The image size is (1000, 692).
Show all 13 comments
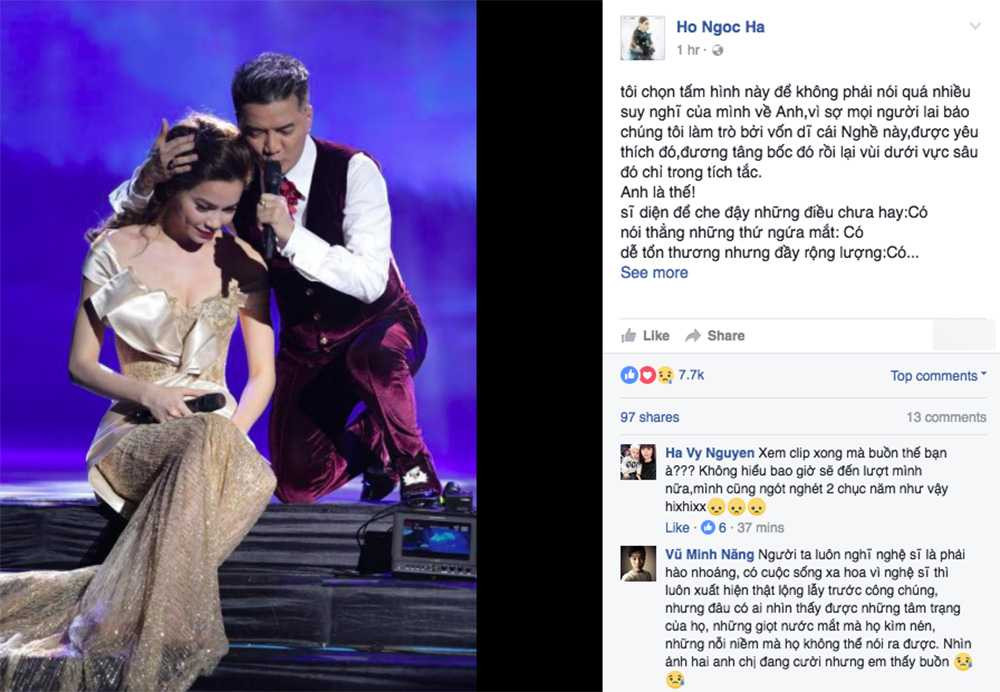[946, 417]
